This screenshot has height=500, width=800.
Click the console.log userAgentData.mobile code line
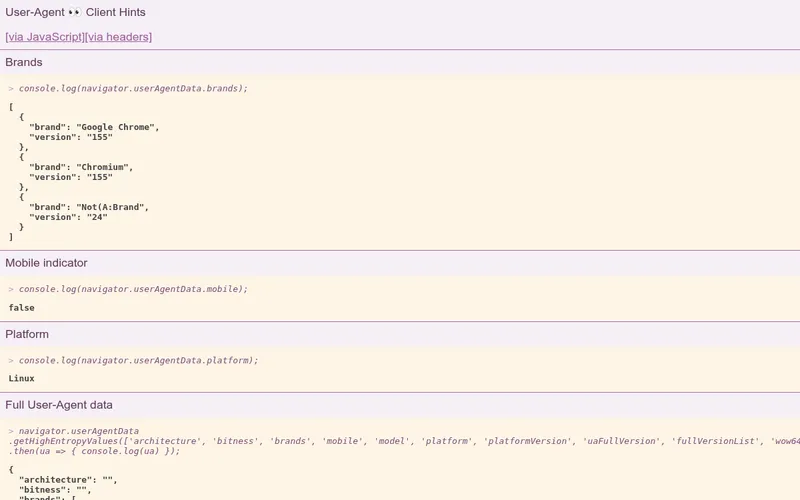click(x=133, y=289)
